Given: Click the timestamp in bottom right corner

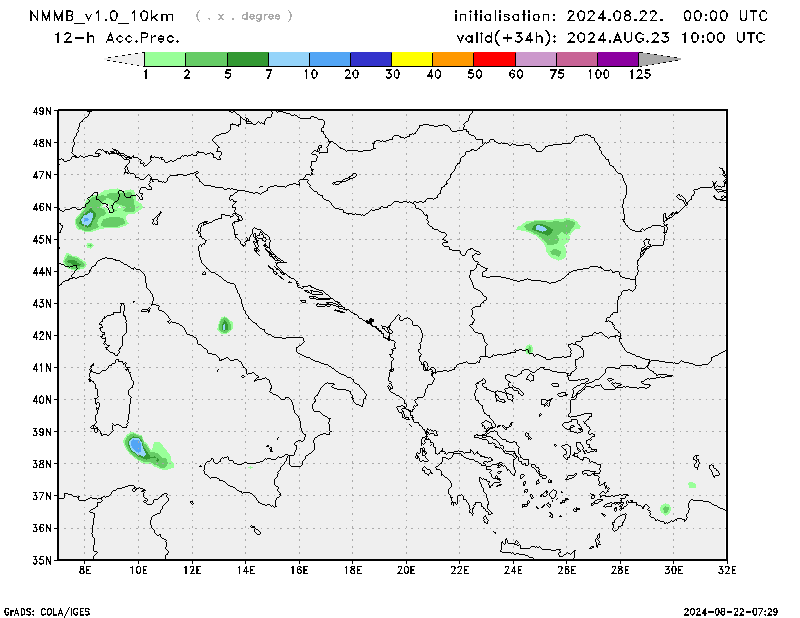Looking at the screenshot, I should tap(737, 610).
